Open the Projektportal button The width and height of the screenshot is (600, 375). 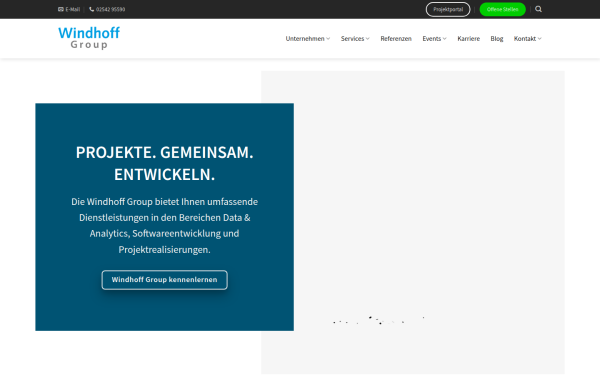tap(448, 9)
